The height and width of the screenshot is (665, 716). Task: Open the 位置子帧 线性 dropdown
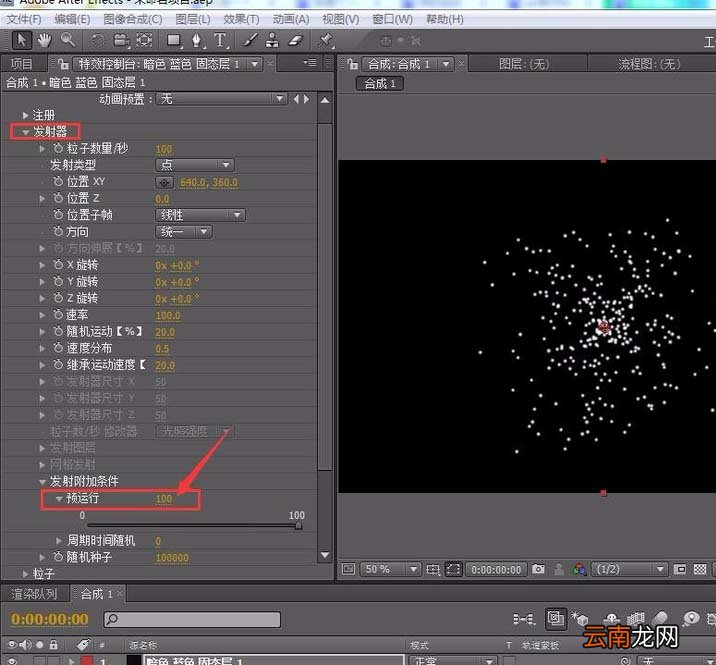(200, 215)
